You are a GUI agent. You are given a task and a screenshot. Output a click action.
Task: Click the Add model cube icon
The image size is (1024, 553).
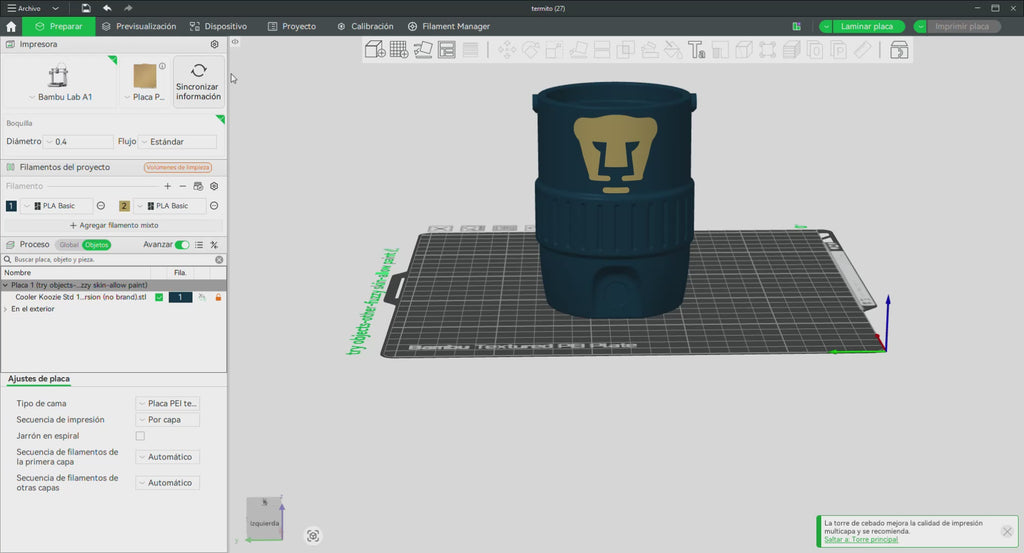coord(375,50)
